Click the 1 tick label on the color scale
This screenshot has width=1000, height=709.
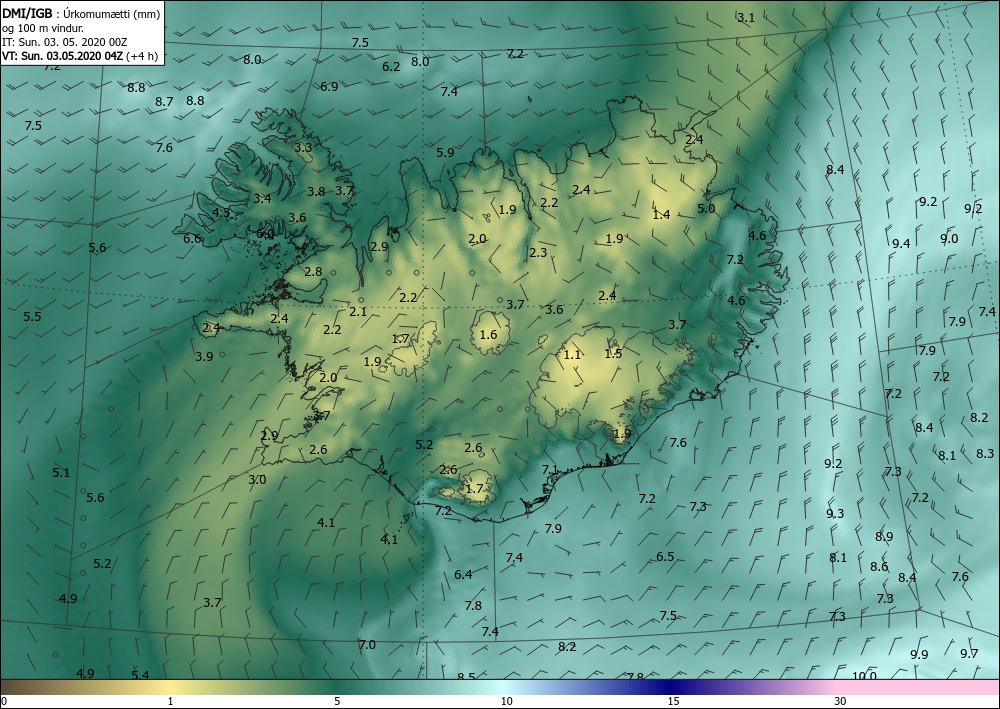[170, 701]
